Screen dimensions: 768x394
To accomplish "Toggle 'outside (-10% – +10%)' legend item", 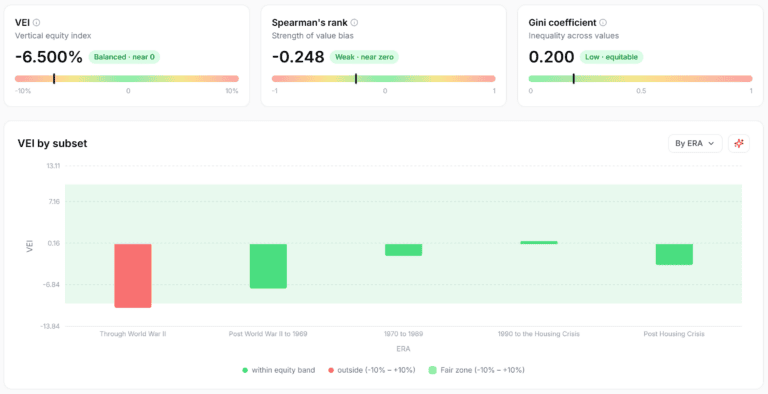I will [371, 370].
